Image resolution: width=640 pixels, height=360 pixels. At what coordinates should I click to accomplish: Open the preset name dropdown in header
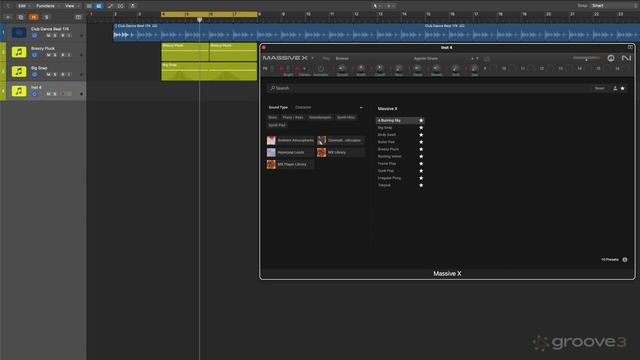[426, 58]
